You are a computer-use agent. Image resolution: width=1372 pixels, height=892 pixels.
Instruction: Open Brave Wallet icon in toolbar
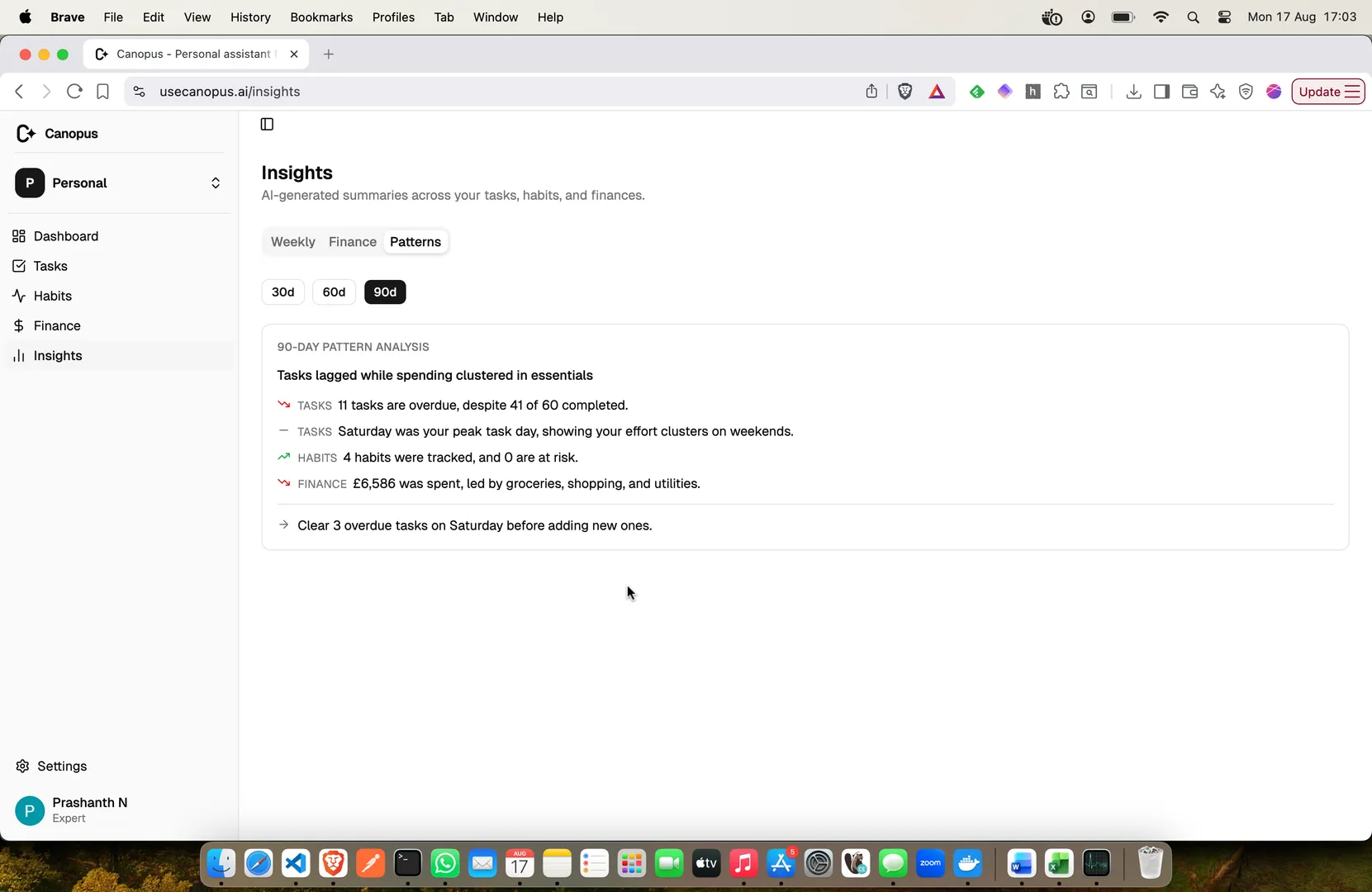point(1189,92)
